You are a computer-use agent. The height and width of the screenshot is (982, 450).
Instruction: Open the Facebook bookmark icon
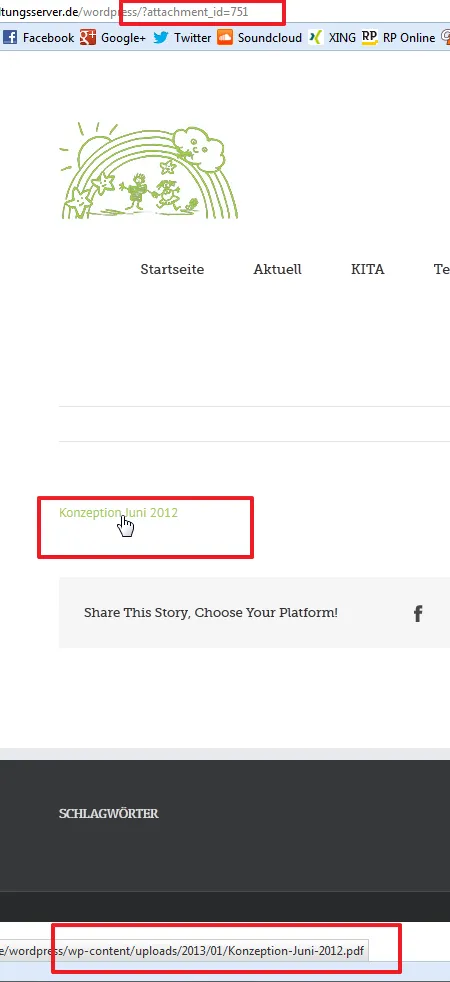[x=9, y=38]
